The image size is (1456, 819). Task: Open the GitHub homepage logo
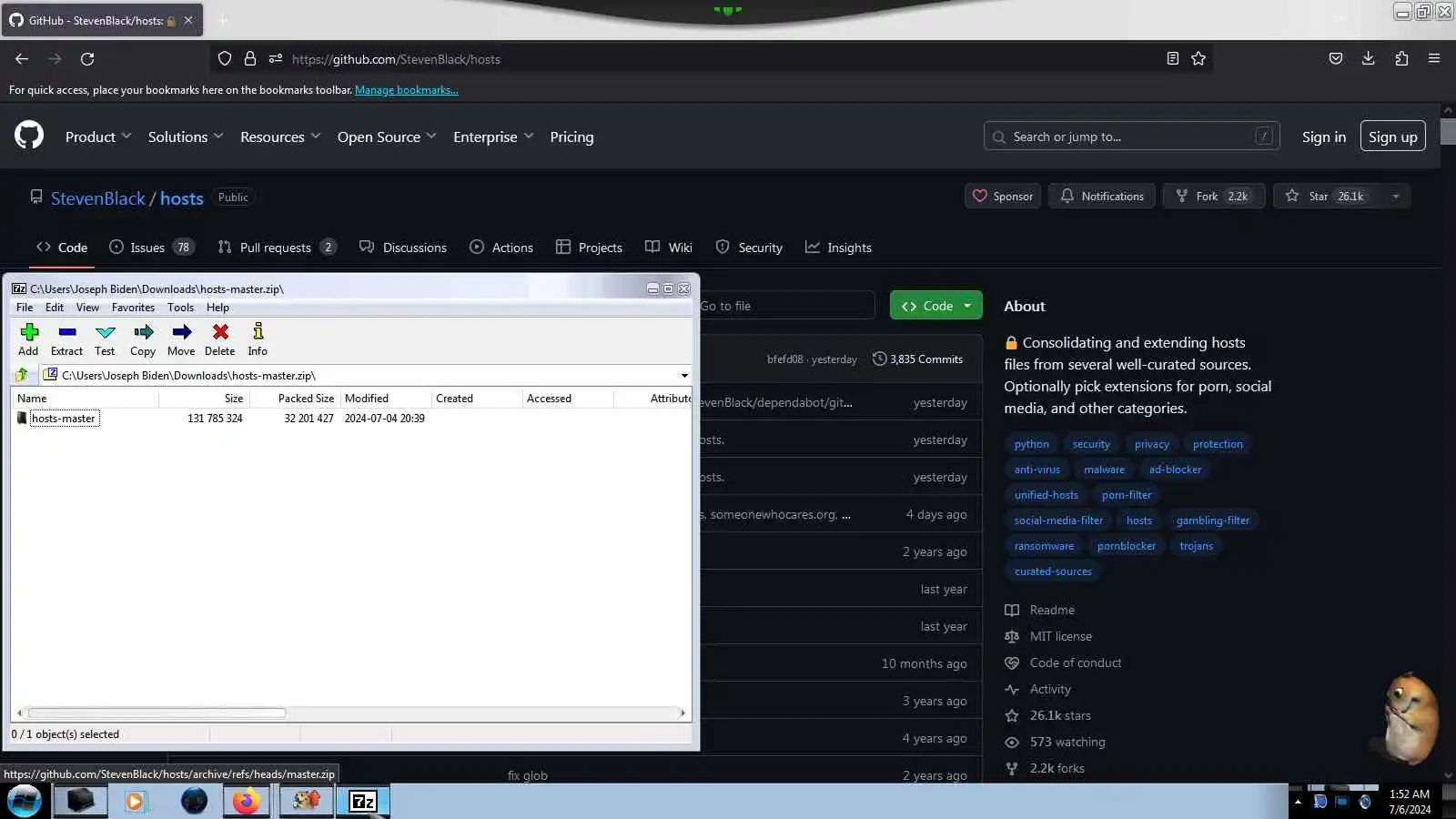(x=29, y=136)
